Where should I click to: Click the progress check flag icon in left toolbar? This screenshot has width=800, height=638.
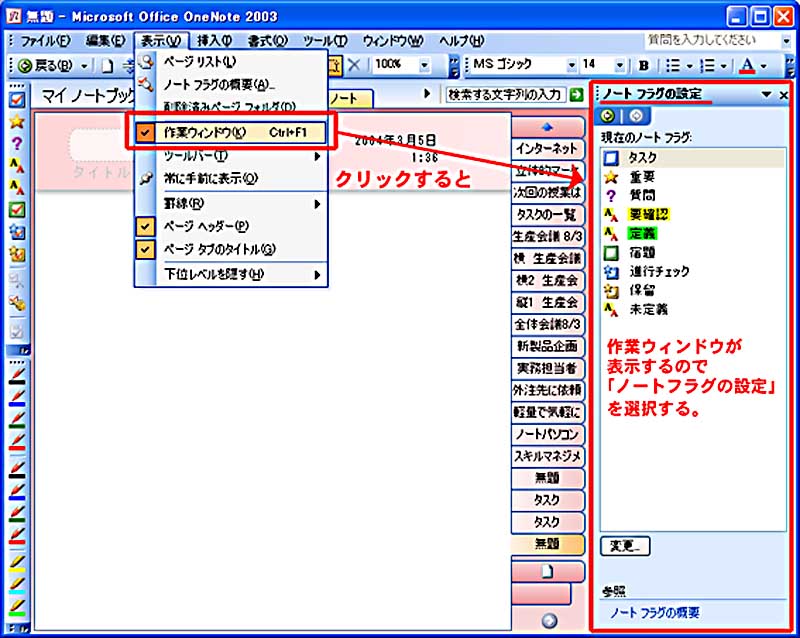[17, 232]
